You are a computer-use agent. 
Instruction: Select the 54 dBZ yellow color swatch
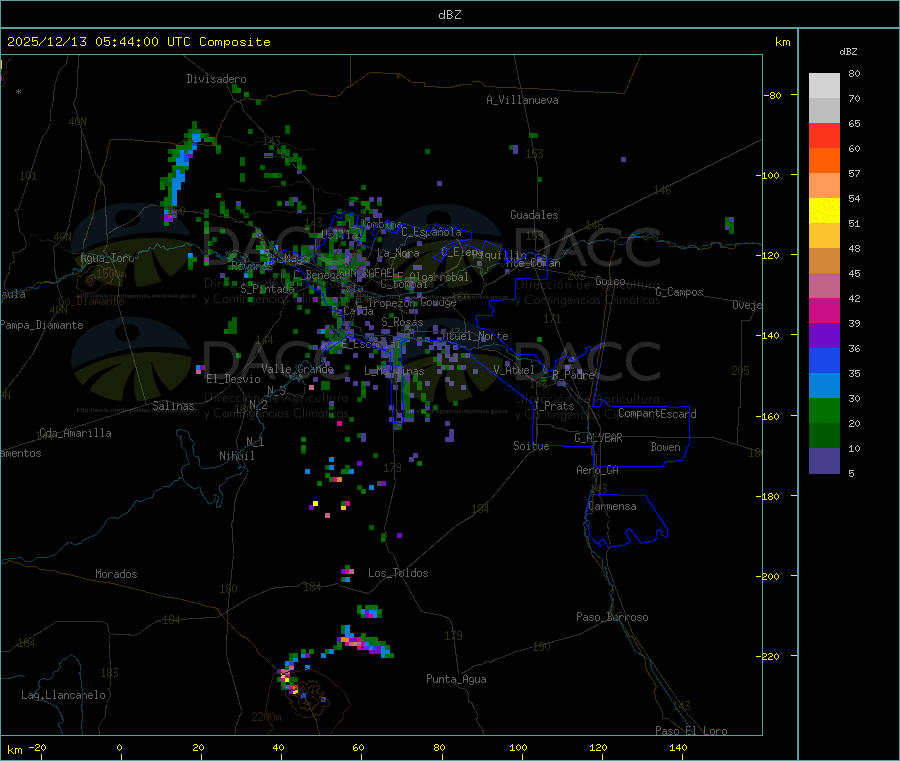[824, 211]
